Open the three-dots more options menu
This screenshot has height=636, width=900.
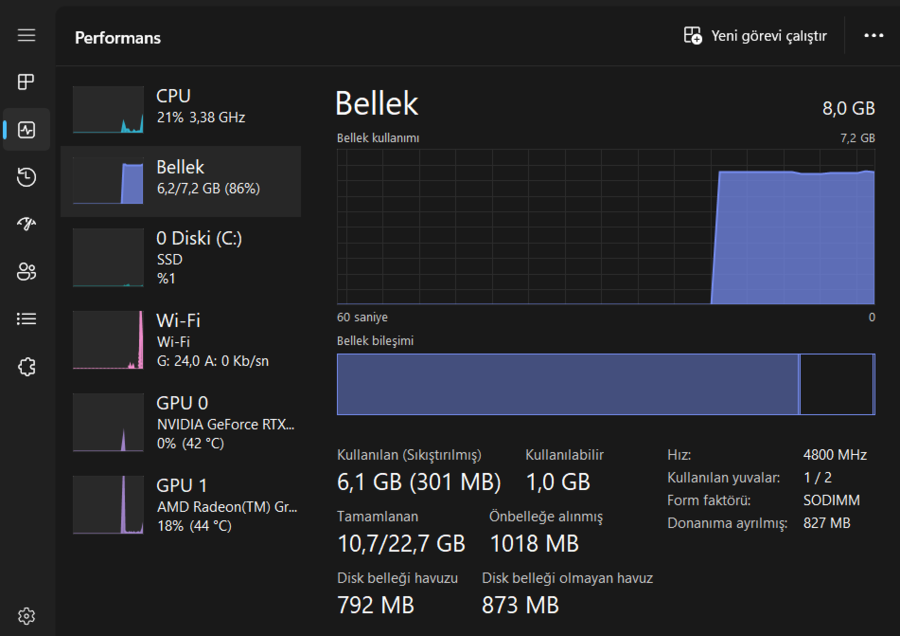tap(873, 36)
